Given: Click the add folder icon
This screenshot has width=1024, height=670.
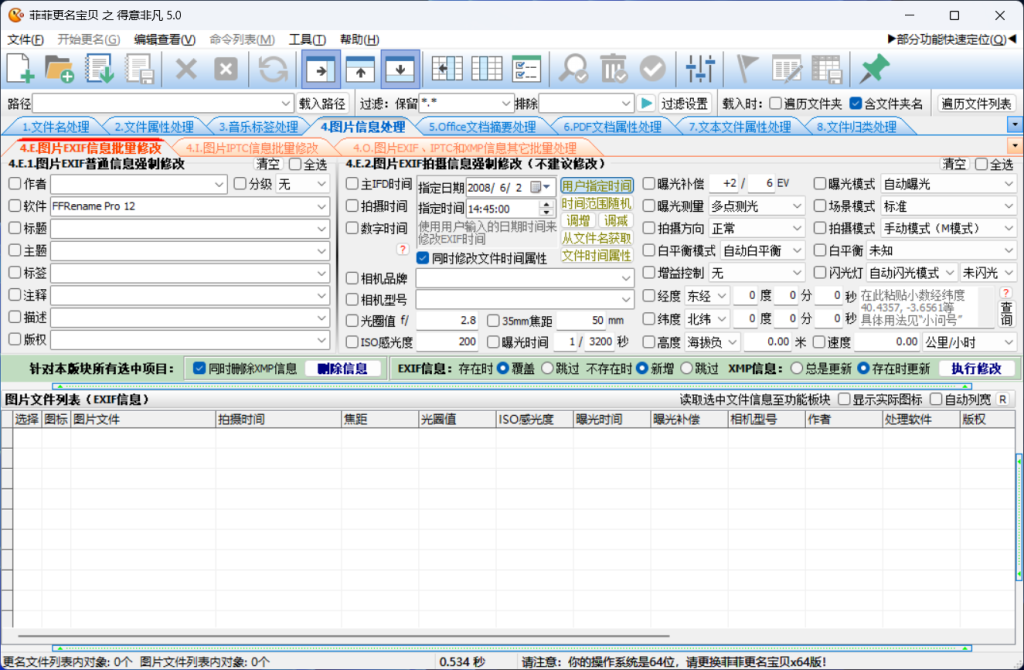Looking at the screenshot, I should (x=60, y=68).
